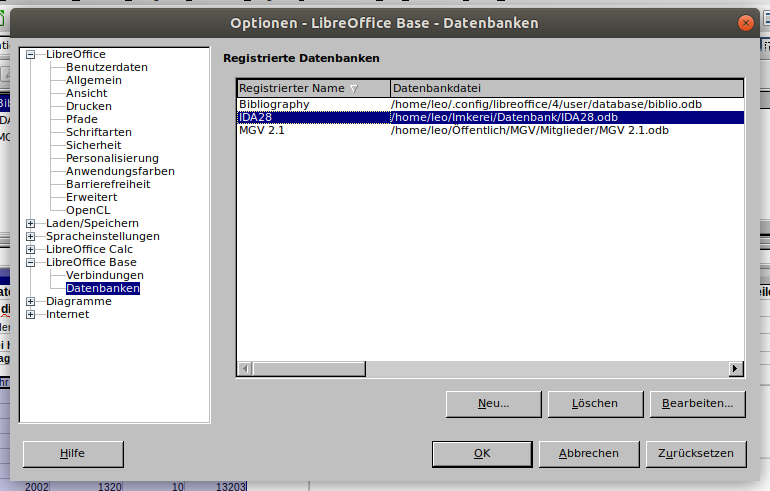Screen dimensions: 770x491
Task: Open the Ansicht options
Action: pos(86,93)
